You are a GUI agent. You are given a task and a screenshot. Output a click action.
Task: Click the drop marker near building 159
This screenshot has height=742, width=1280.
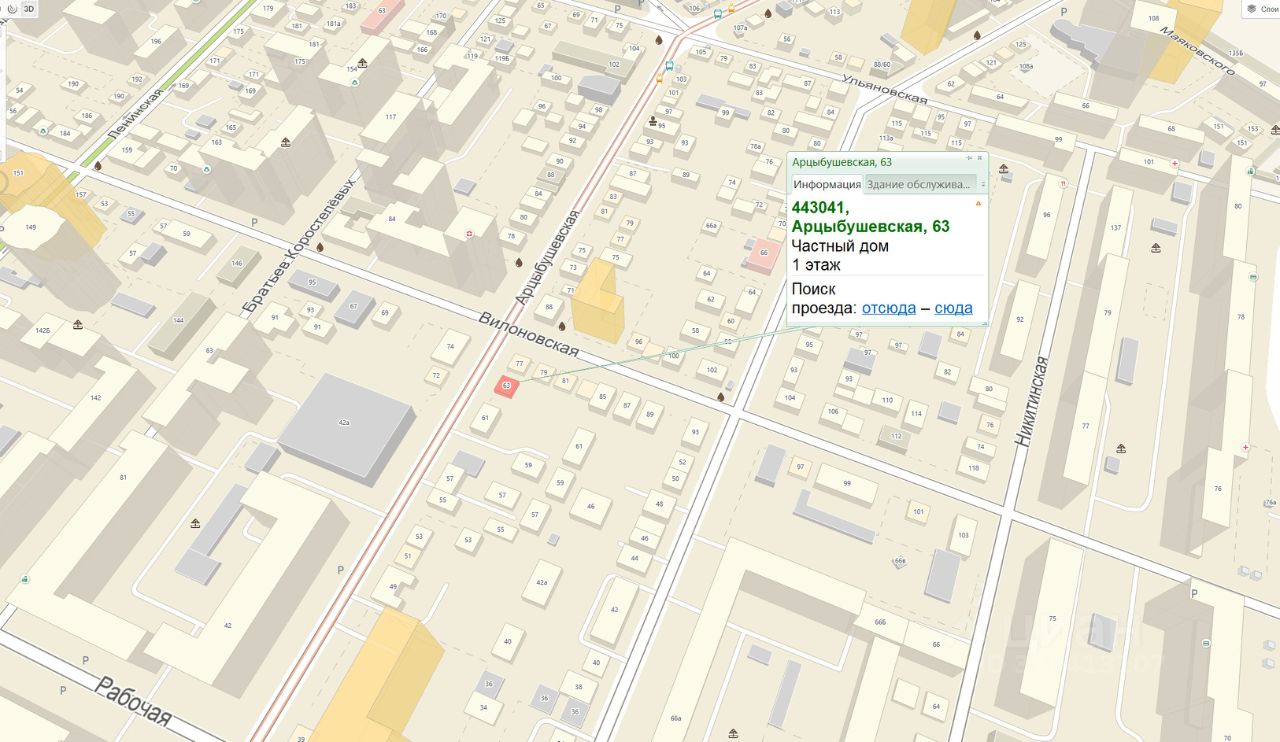98,166
